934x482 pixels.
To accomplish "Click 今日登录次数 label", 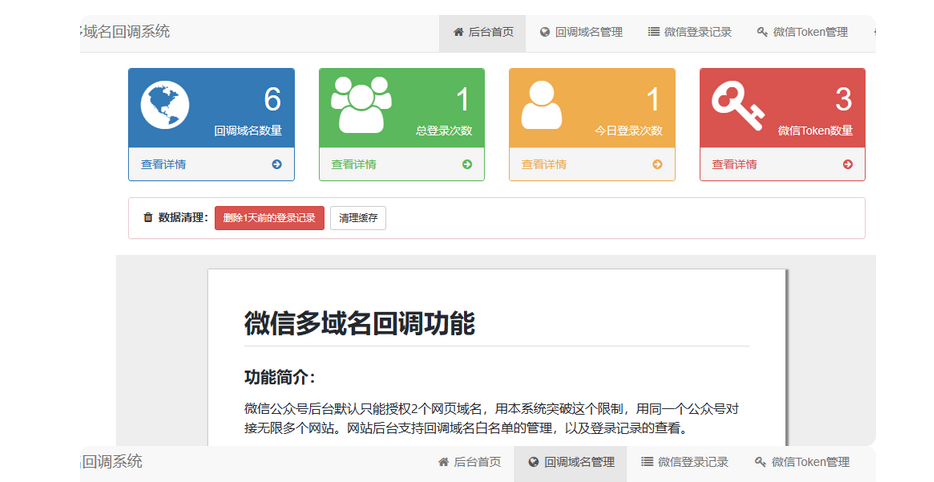I will click(628, 130).
